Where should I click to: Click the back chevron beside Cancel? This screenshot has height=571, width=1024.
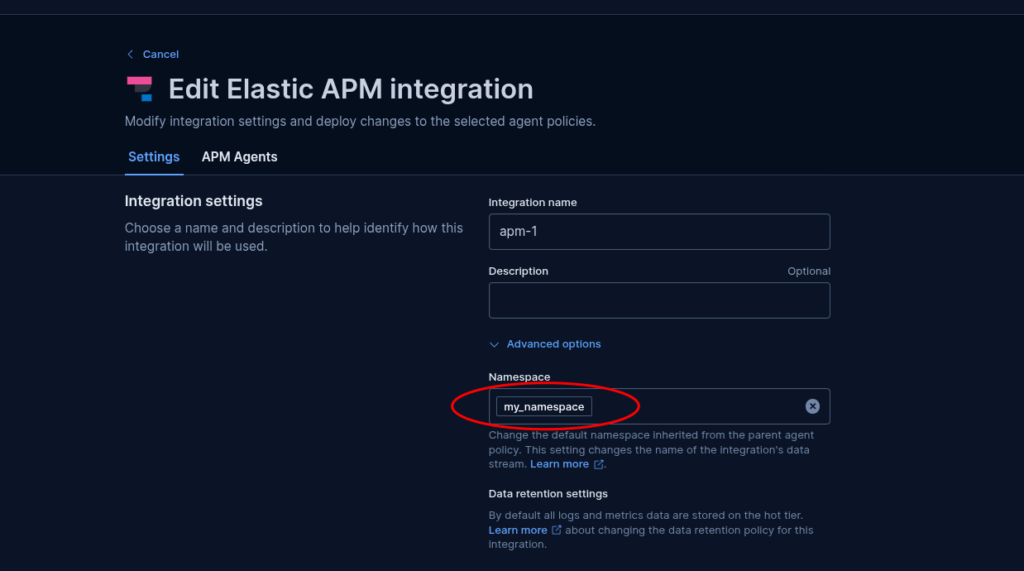(130, 54)
